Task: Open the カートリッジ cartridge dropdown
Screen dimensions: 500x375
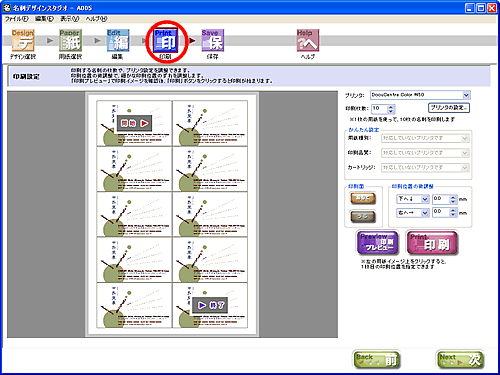Action: pos(465,168)
